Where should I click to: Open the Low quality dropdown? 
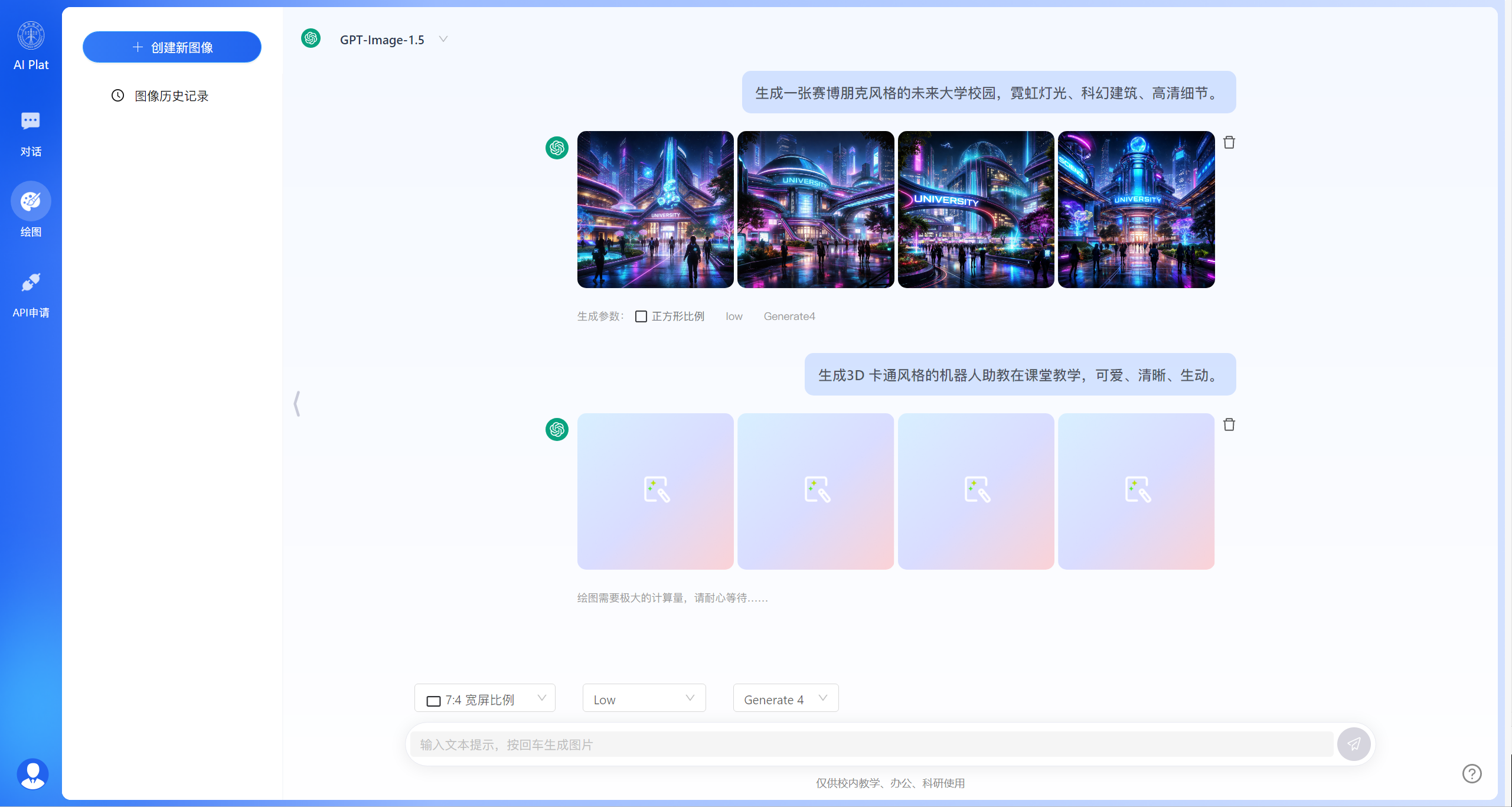(x=644, y=699)
